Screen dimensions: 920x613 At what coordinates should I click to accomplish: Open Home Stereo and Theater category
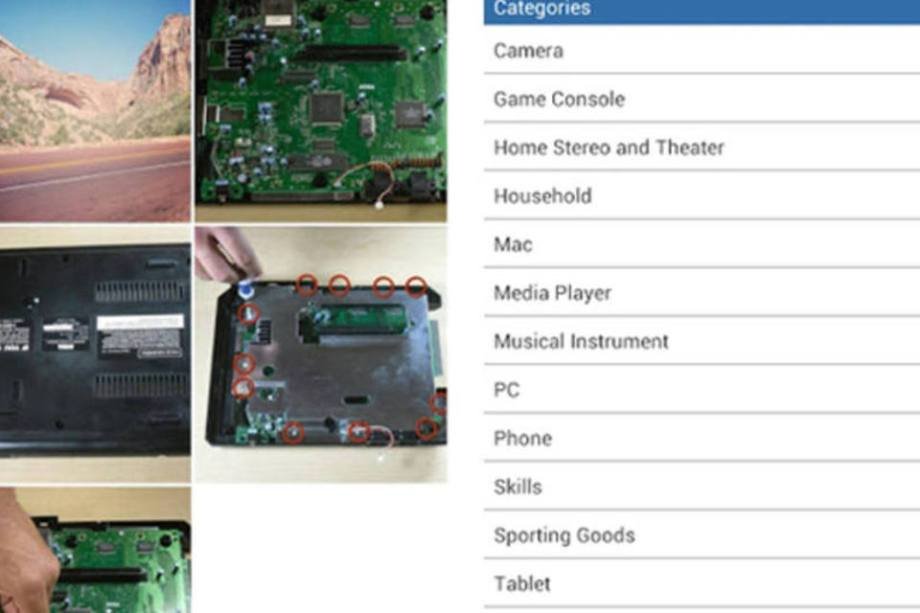point(702,147)
